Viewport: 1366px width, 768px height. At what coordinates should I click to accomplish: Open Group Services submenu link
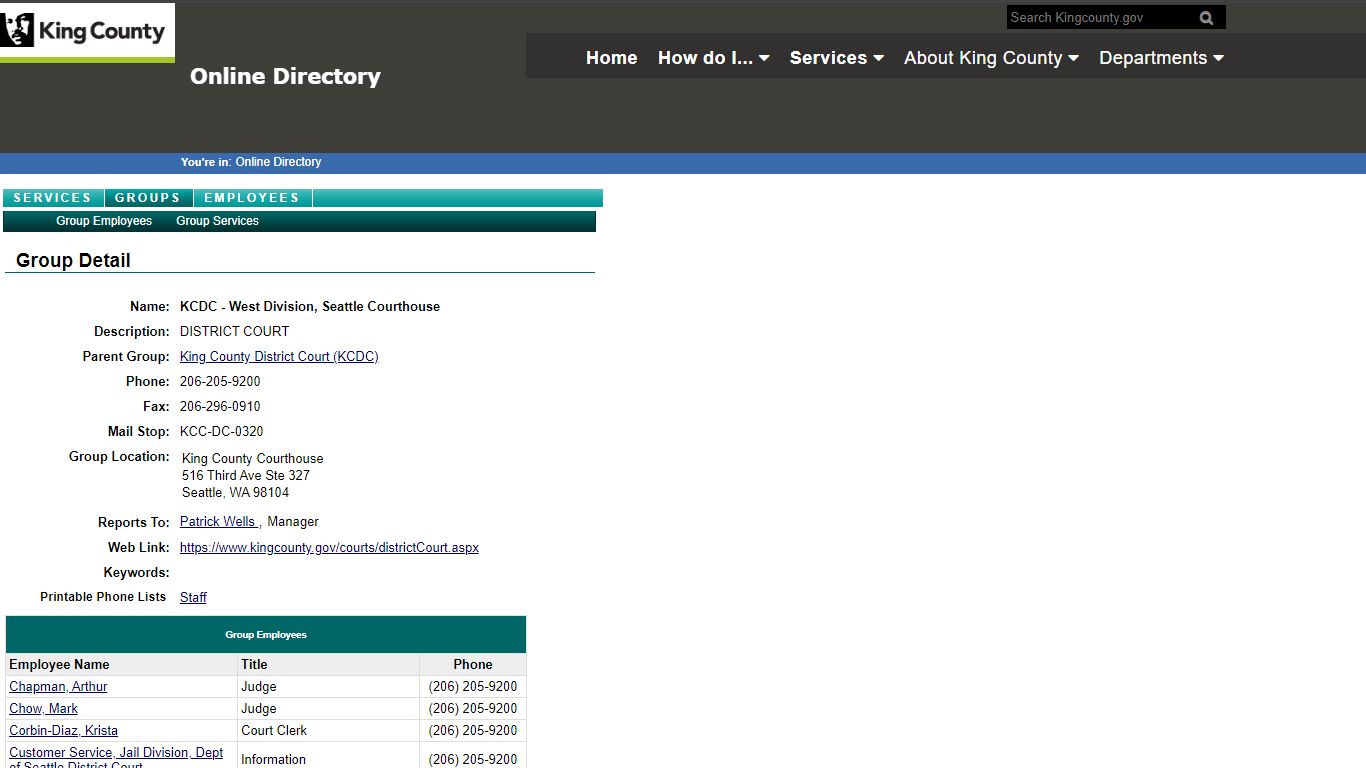(217, 221)
